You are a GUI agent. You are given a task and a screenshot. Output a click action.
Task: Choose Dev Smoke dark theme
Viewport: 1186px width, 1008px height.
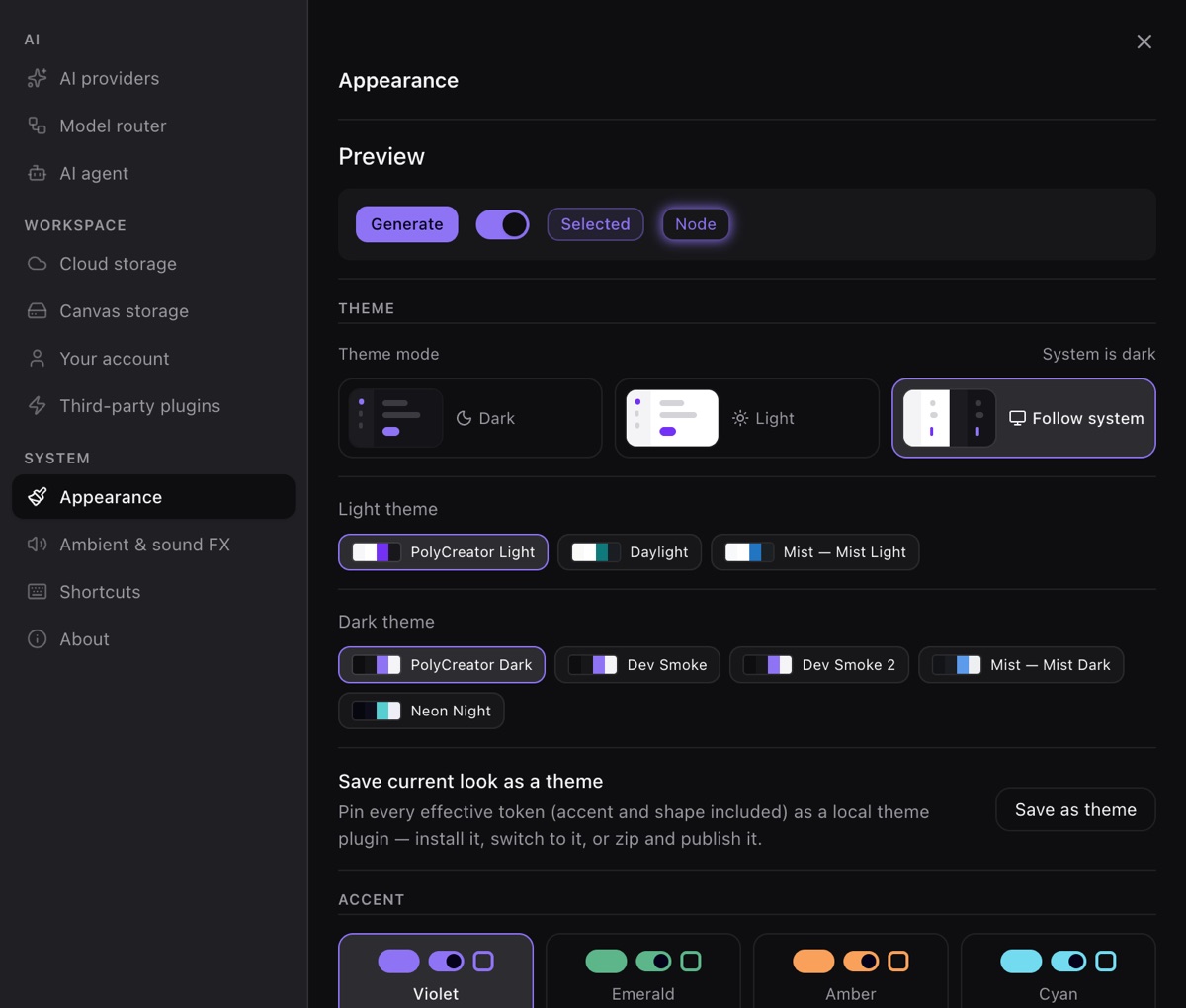coord(637,665)
